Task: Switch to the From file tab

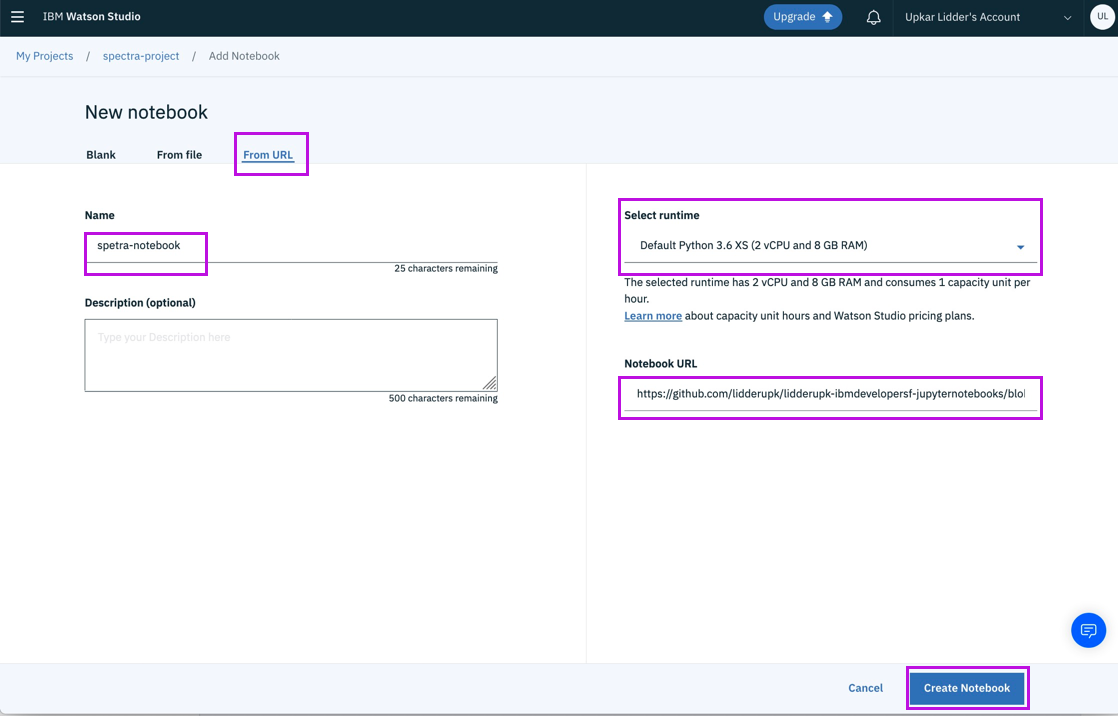Action: click(179, 155)
